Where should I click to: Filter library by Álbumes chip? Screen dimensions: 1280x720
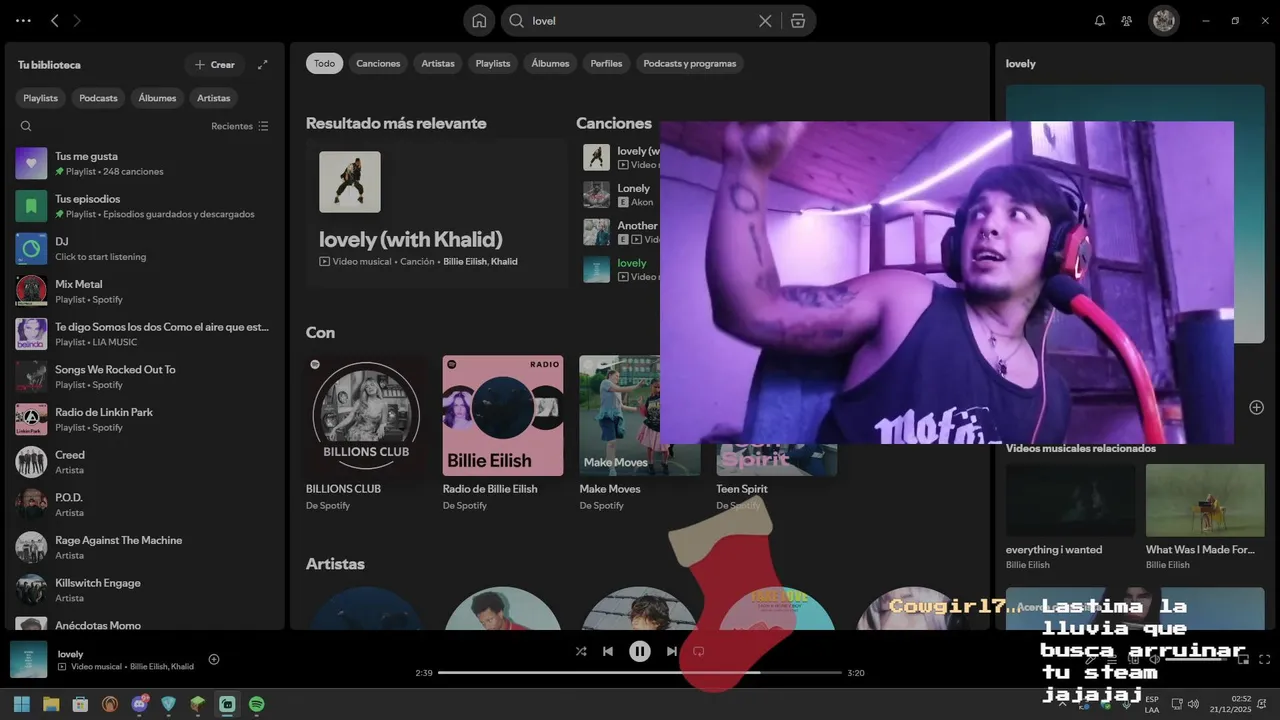tap(157, 98)
